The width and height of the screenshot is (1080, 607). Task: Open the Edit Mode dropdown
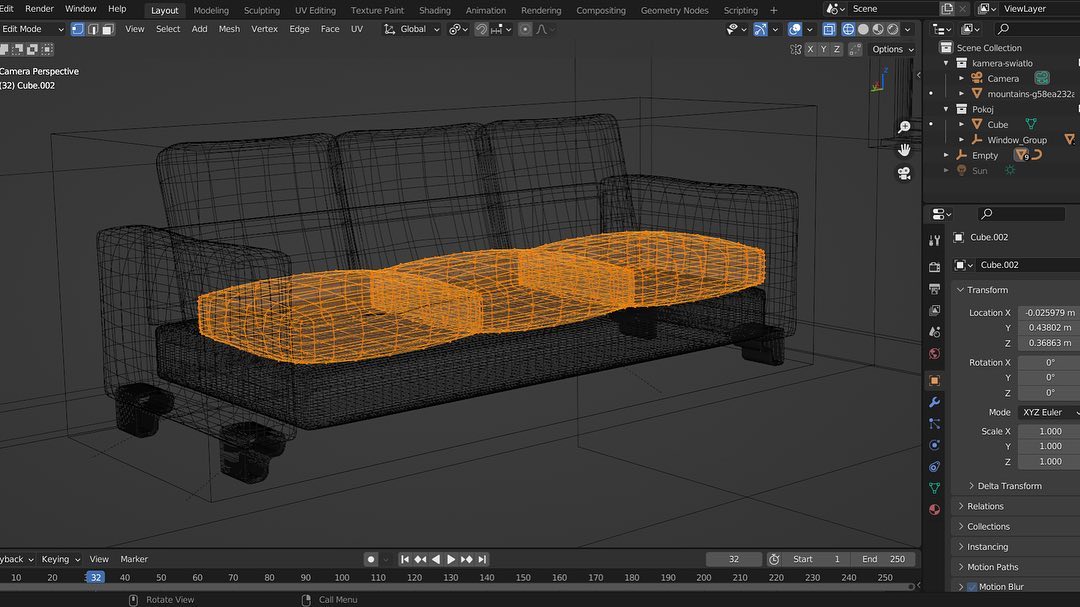(32, 29)
